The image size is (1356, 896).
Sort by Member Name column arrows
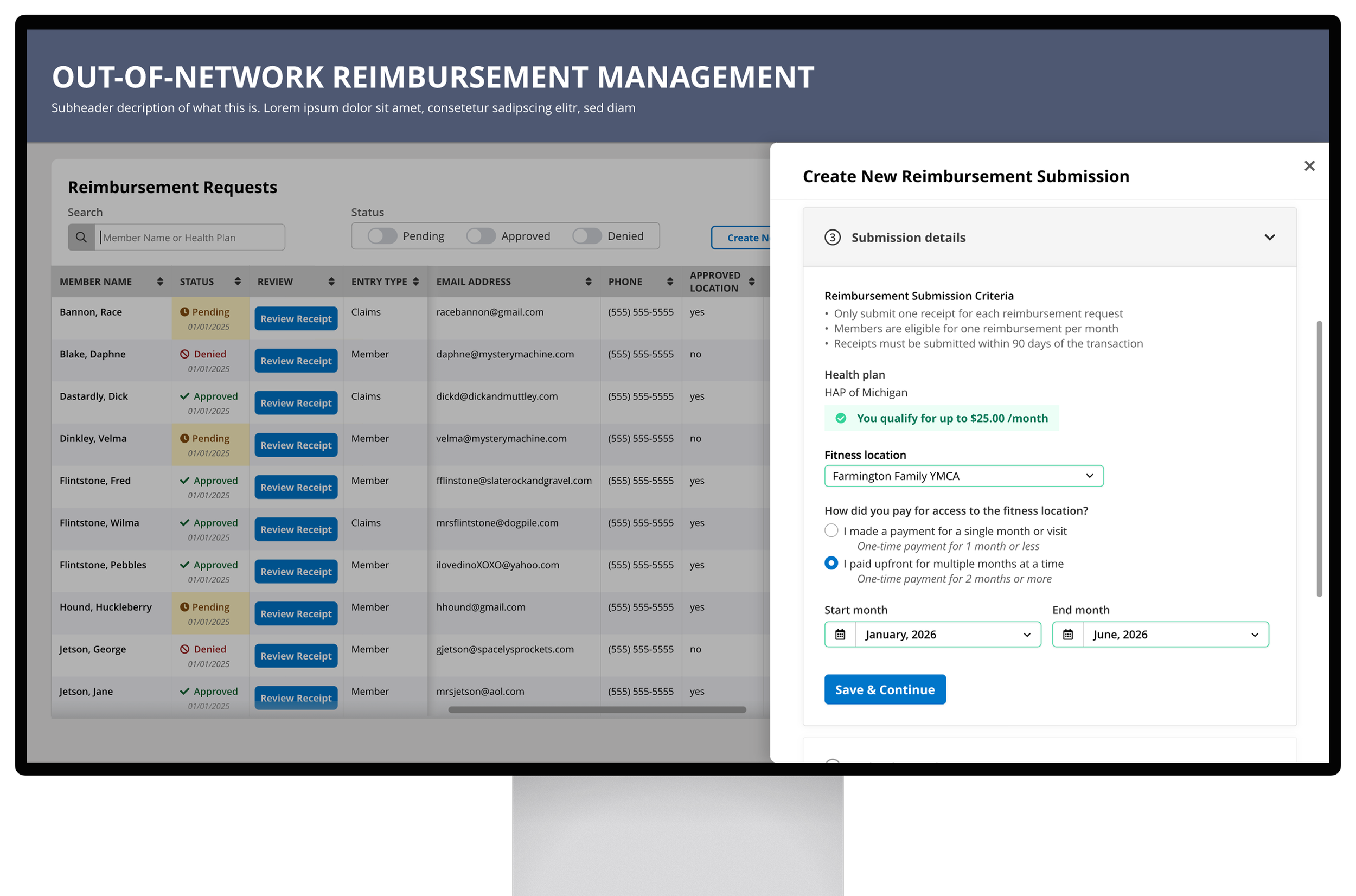tap(160, 281)
